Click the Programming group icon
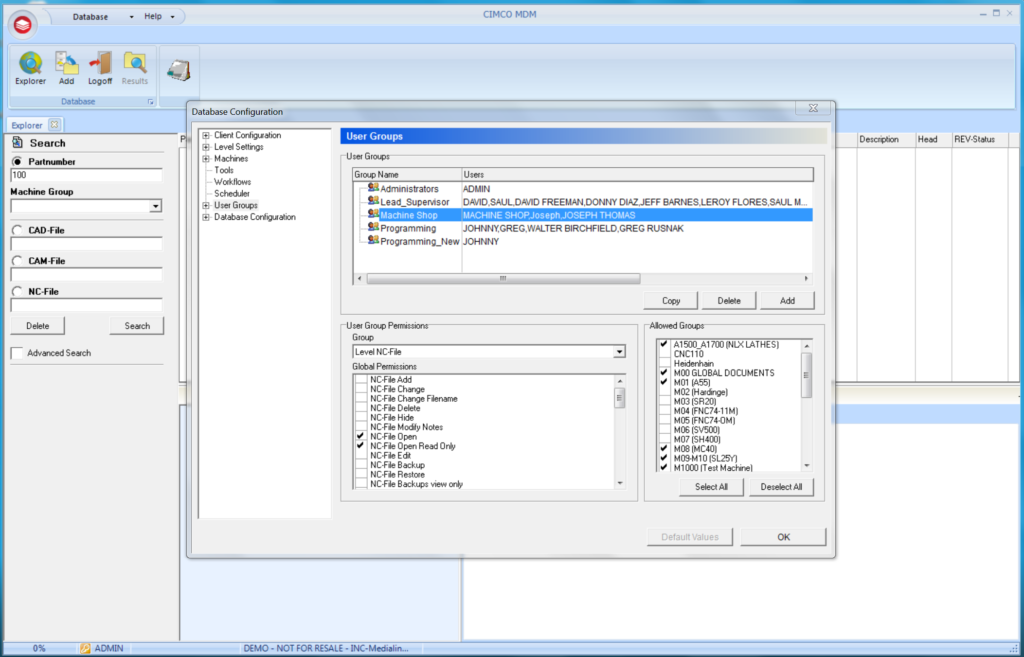The width and height of the screenshot is (1024, 657). point(373,227)
